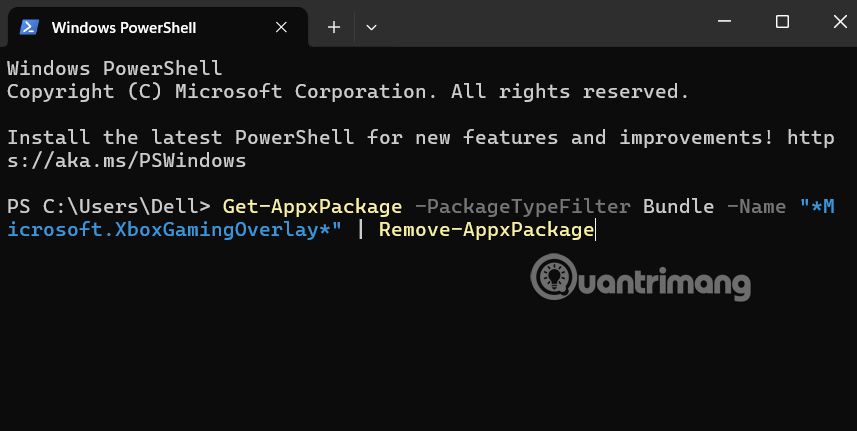
Task: Click the pipe symbol before Remove-AppxPackage
Action: tap(360, 230)
